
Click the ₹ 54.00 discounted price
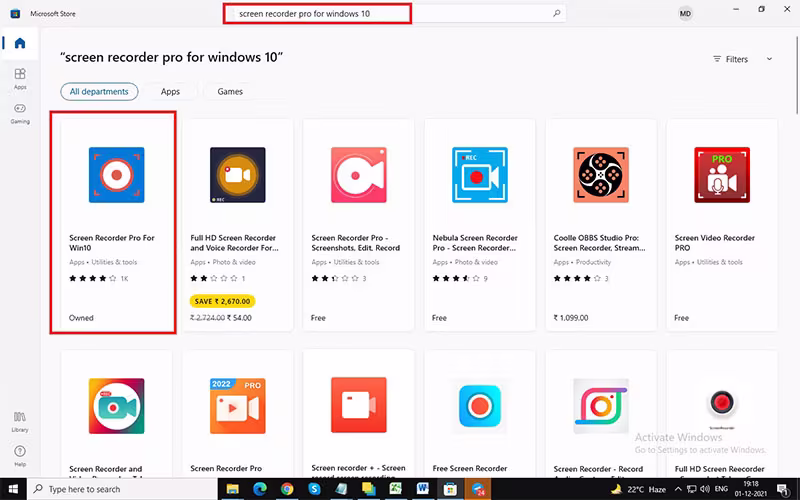click(x=239, y=318)
